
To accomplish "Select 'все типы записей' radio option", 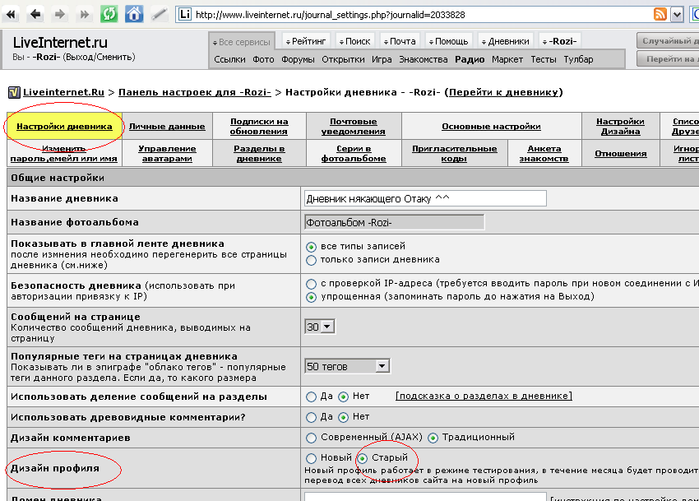I will click(x=311, y=247).
